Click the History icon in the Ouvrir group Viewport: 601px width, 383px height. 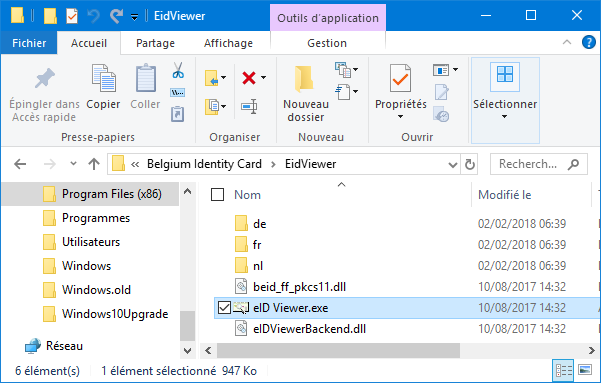[441, 114]
